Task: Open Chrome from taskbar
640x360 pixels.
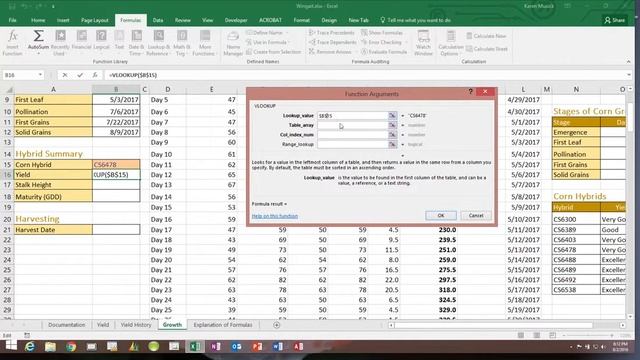Action: 71,347
